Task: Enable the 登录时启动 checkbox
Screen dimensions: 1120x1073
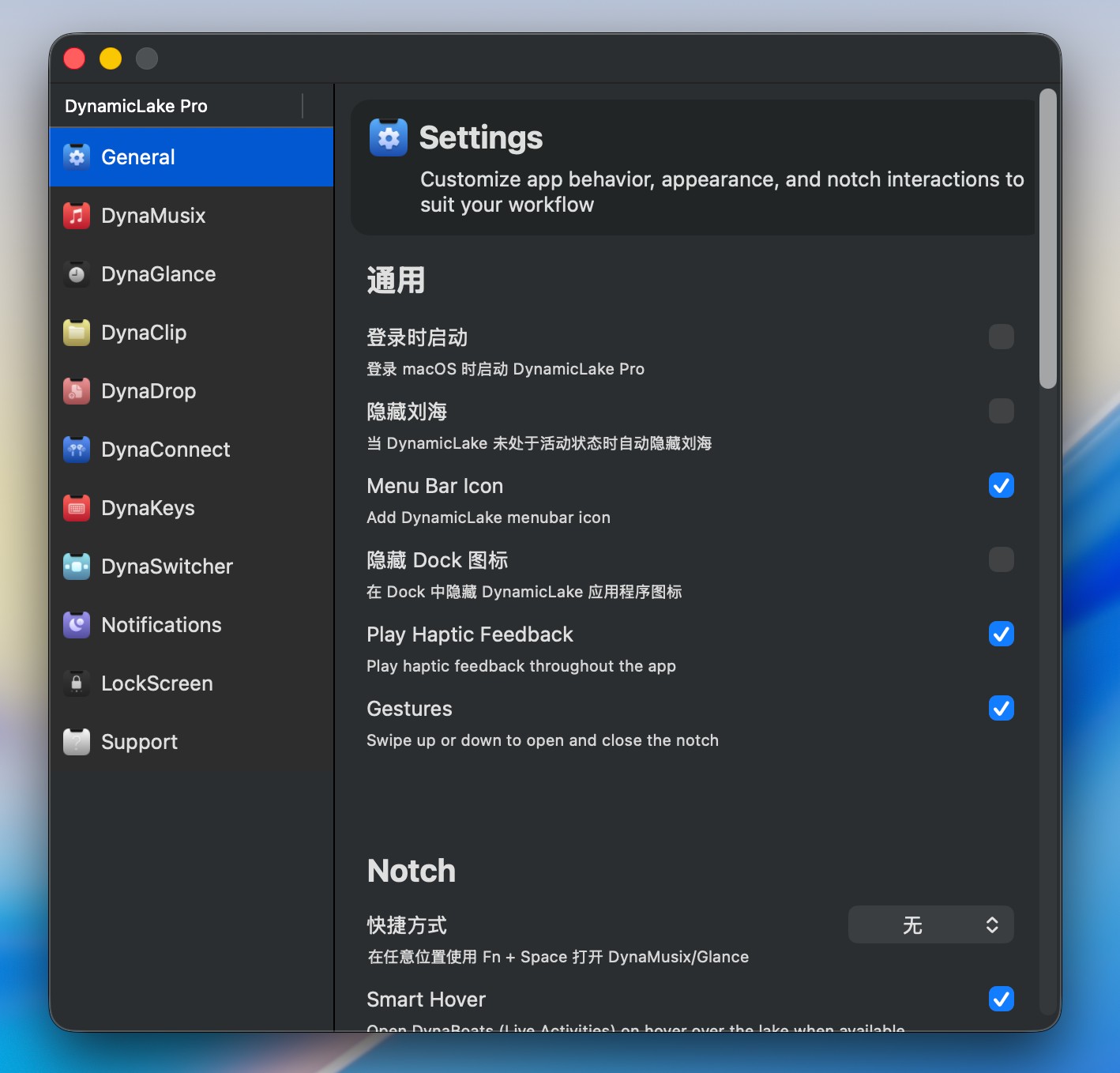Action: pyautogui.click(x=1001, y=337)
